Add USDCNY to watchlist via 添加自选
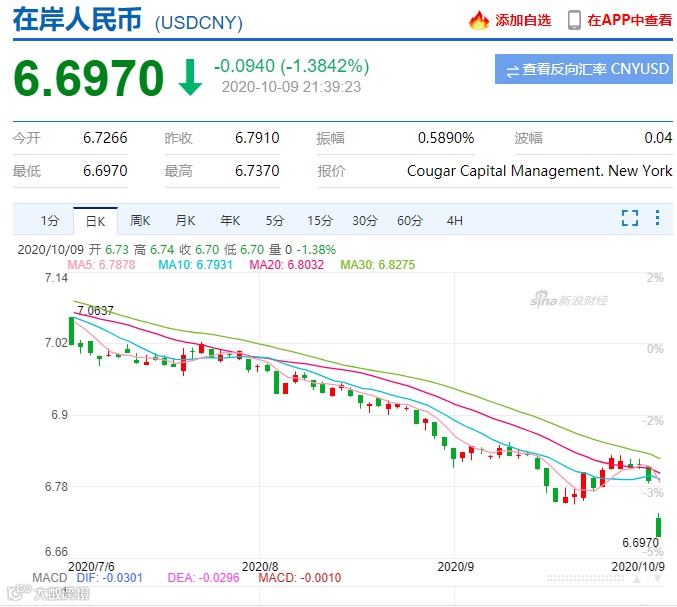The height and width of the screenshot is (607, 677). pos(523,20)
